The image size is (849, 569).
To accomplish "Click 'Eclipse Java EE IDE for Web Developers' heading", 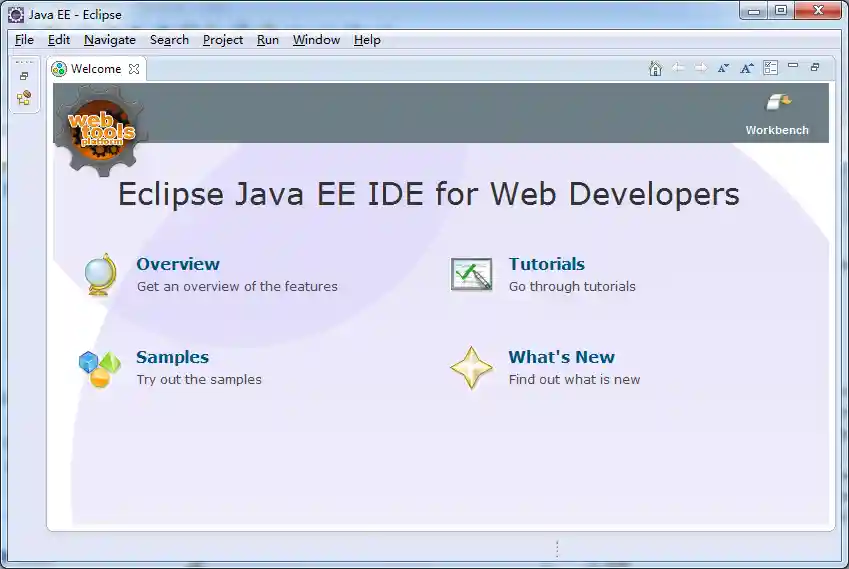I will [x=429, y=194].
